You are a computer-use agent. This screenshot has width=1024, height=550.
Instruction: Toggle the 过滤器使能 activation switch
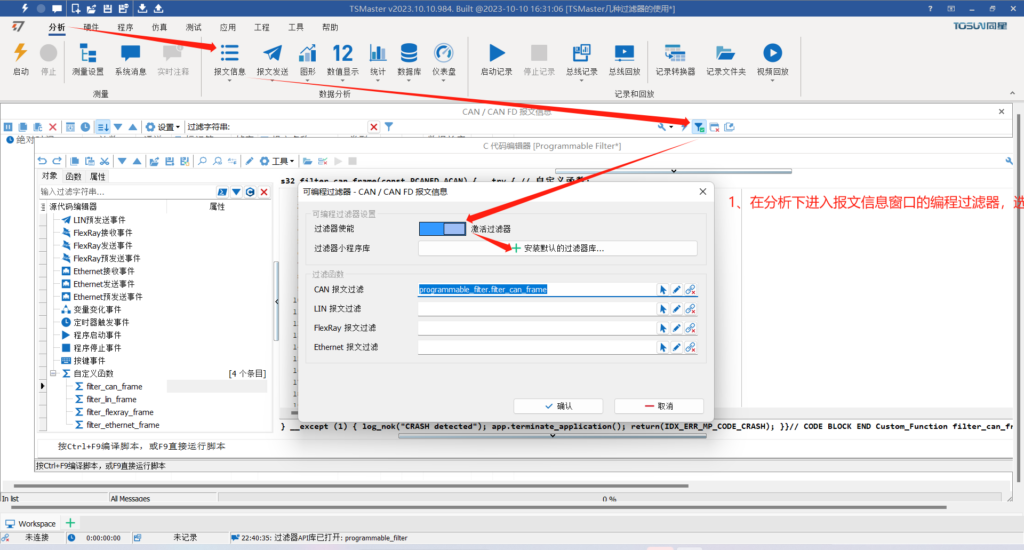tap(442, 229)
